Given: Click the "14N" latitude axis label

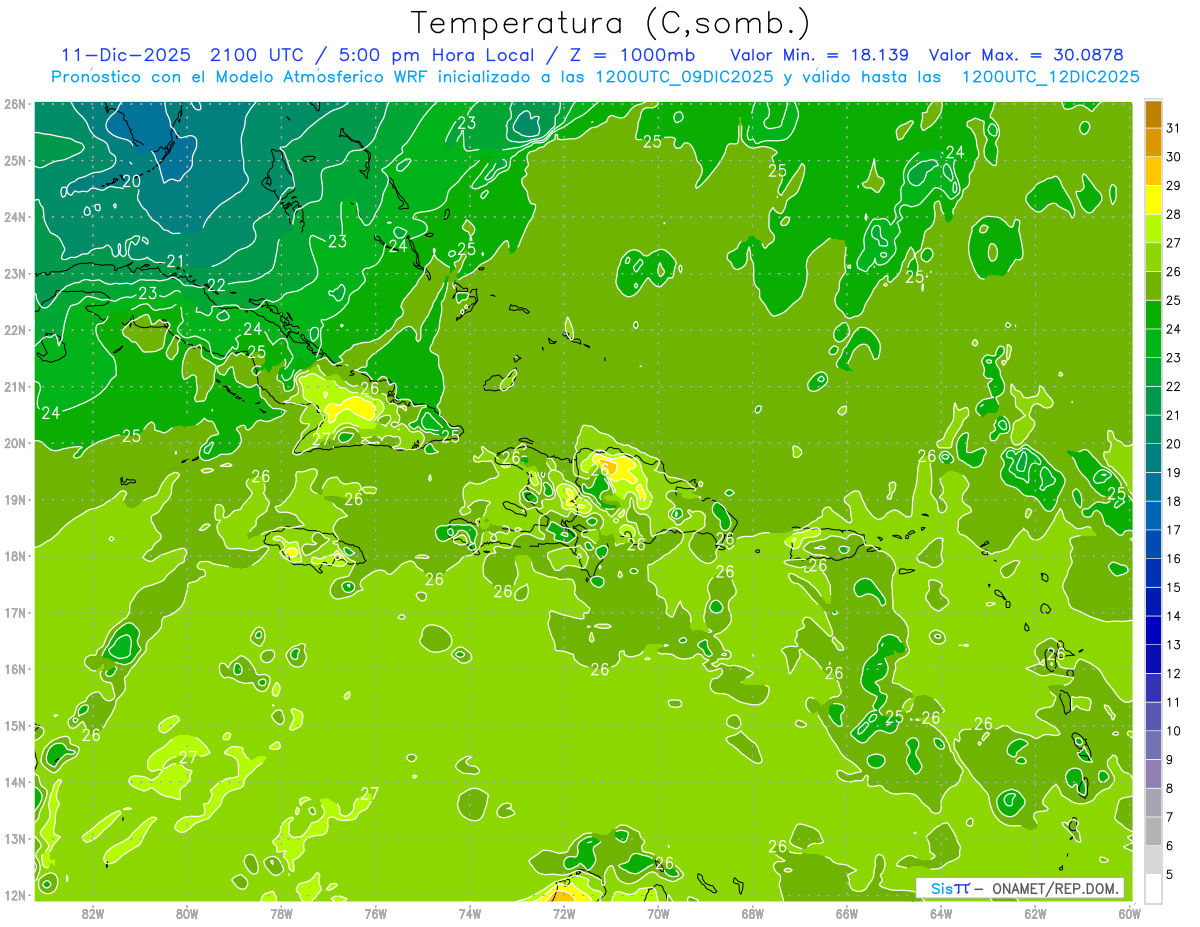Looking at the screenshot, I should pyautogui.click(x=15, y=782).
